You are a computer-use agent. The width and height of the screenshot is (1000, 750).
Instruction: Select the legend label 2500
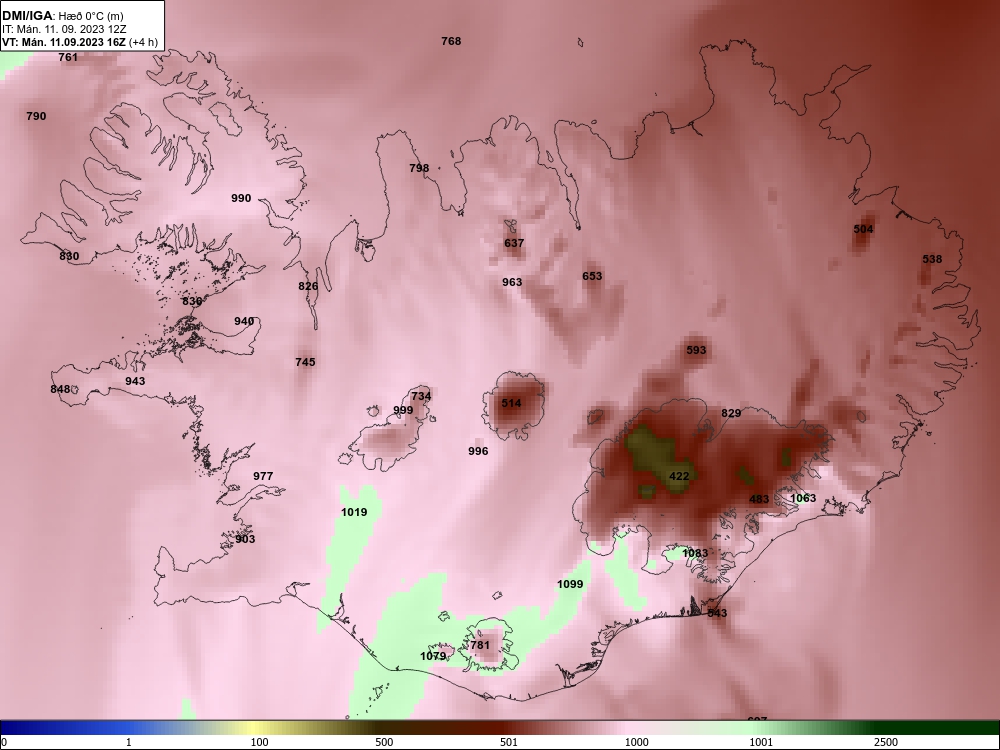click(x=886, y=742)
